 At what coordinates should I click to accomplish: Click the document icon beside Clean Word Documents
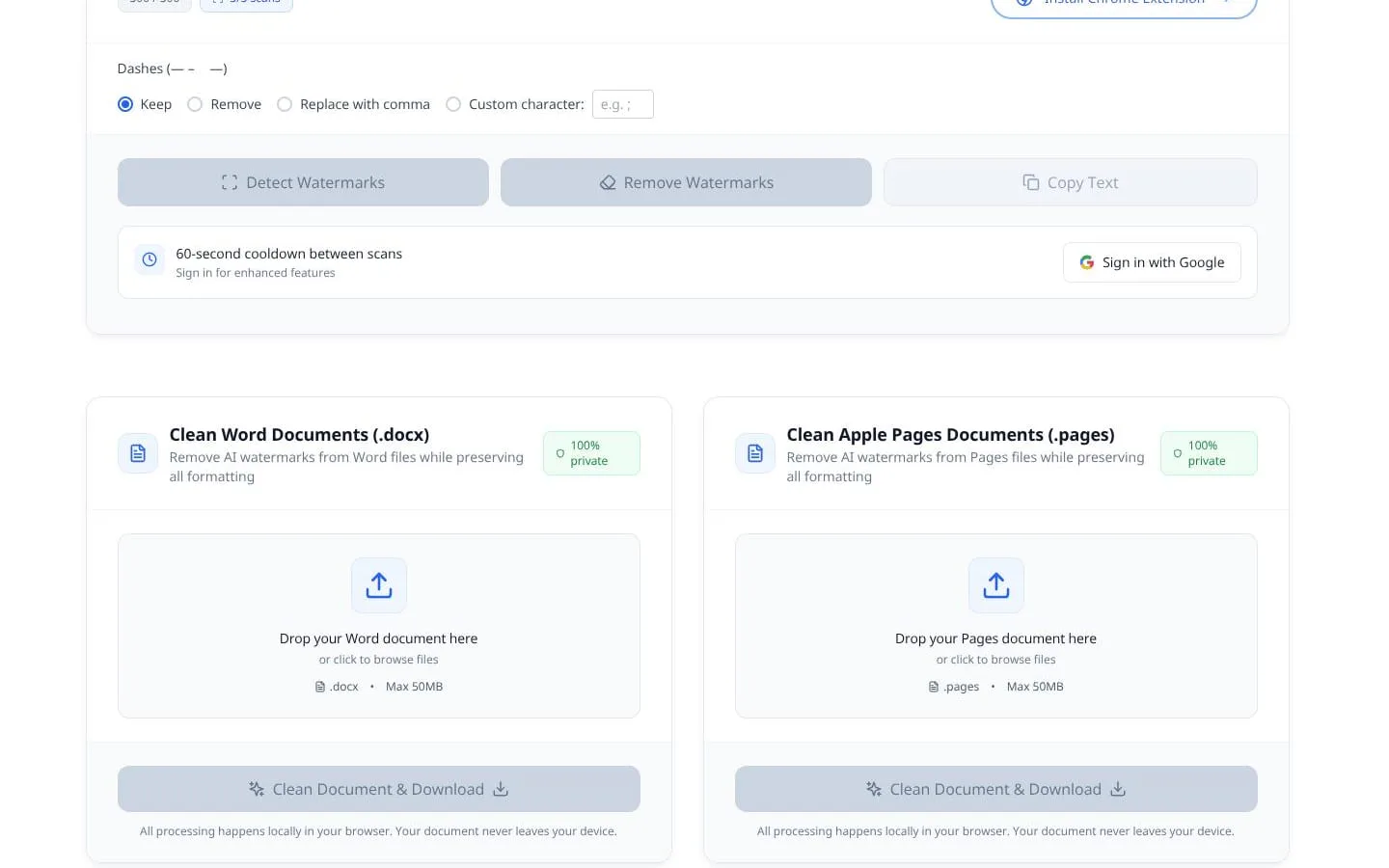[x=138, y=453]
